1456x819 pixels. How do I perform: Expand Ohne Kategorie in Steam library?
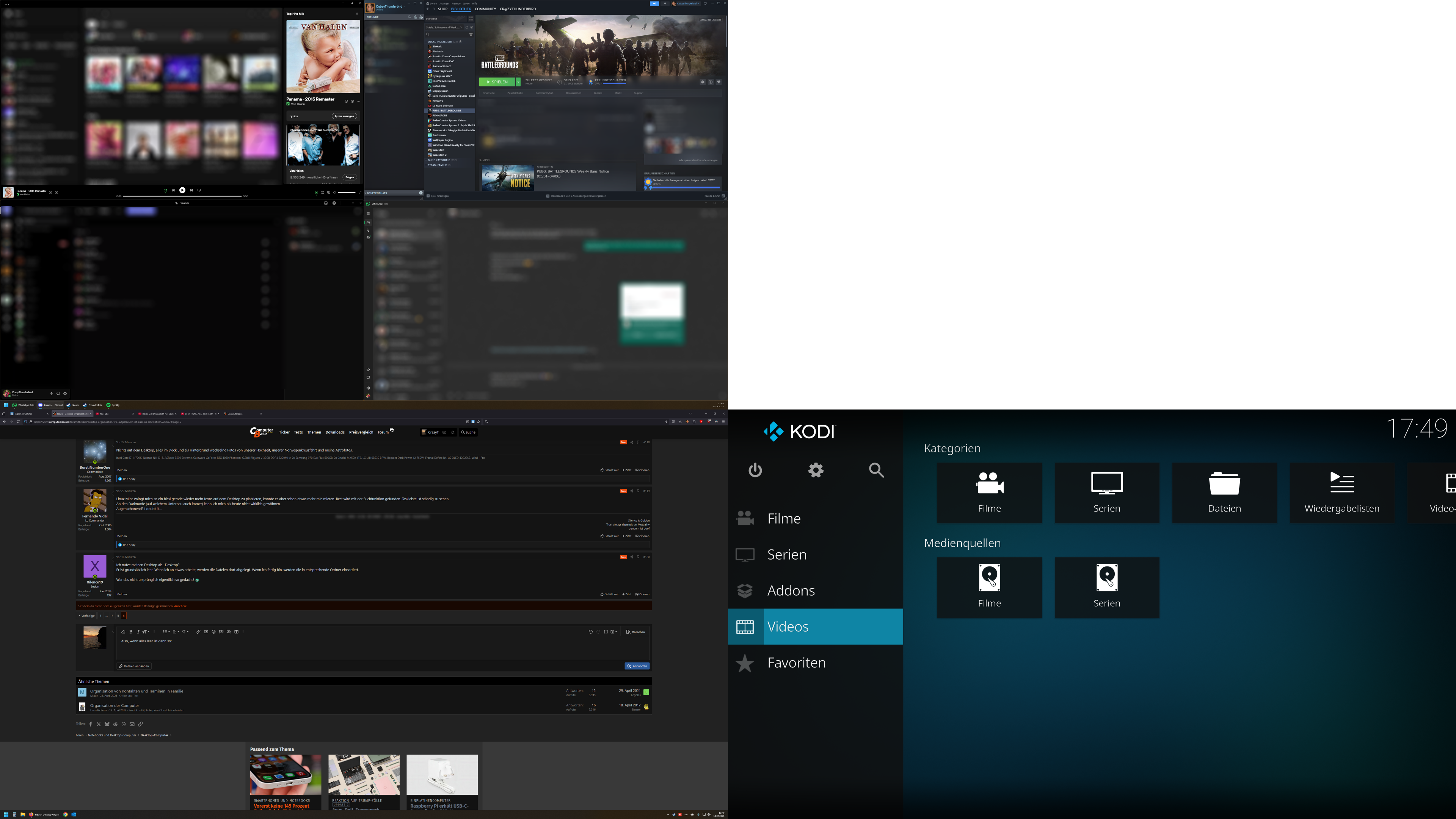click(426, 160)
